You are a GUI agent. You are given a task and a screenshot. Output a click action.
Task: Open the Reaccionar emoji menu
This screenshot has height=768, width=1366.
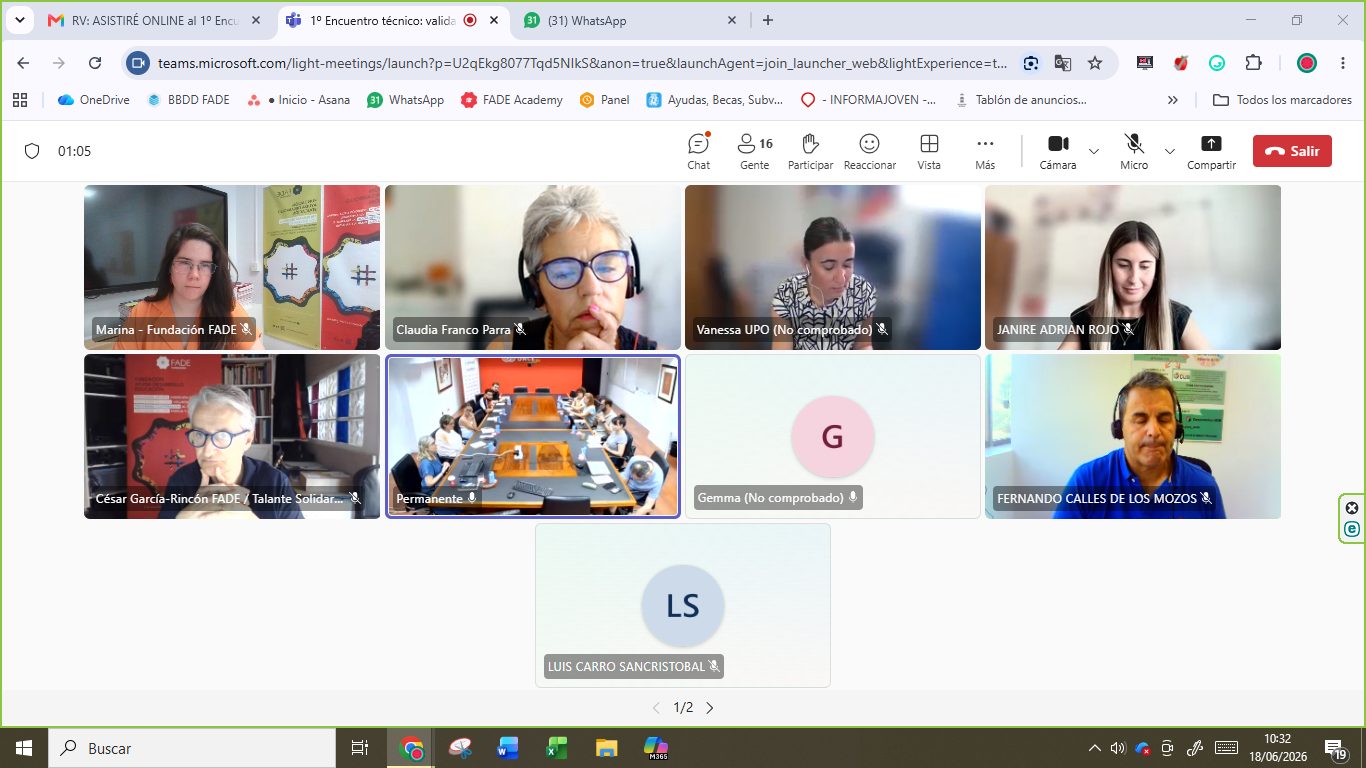870,151
